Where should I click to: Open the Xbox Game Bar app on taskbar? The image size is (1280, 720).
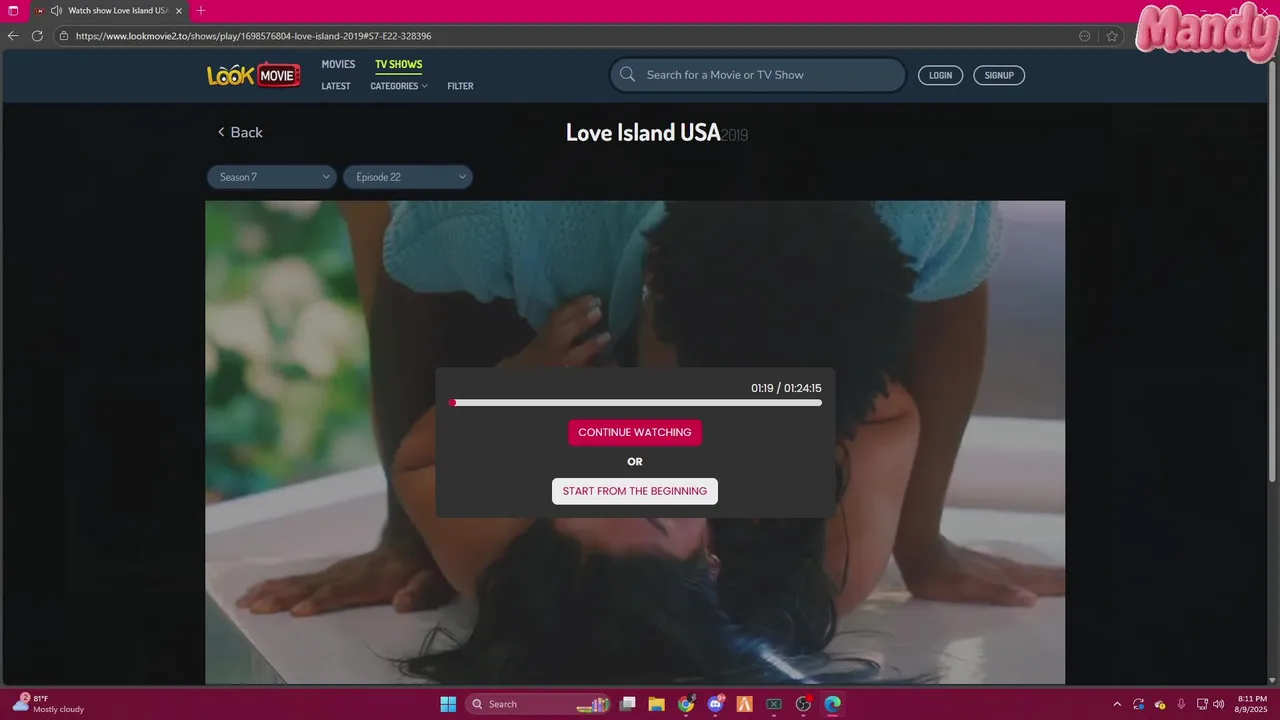(773, 704)
